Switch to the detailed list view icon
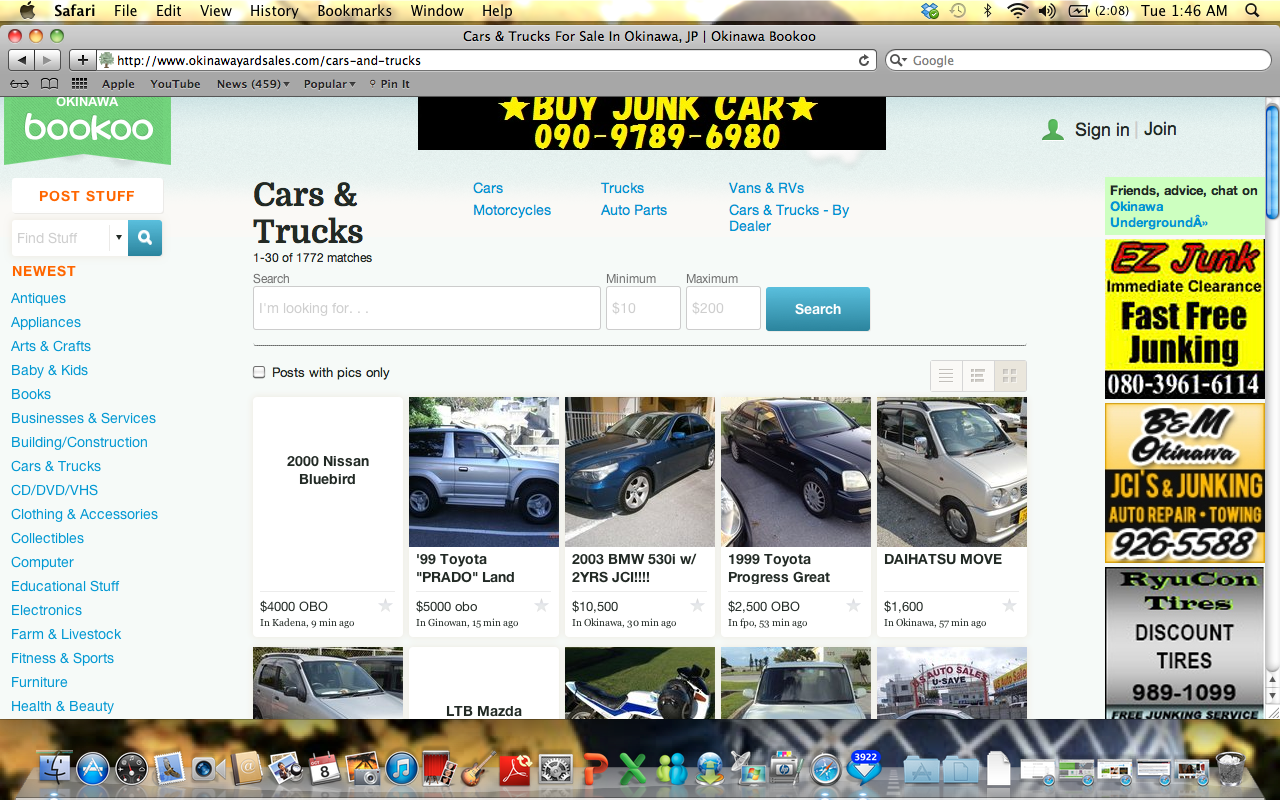1280x800 pixels. (x=978, y=376)
